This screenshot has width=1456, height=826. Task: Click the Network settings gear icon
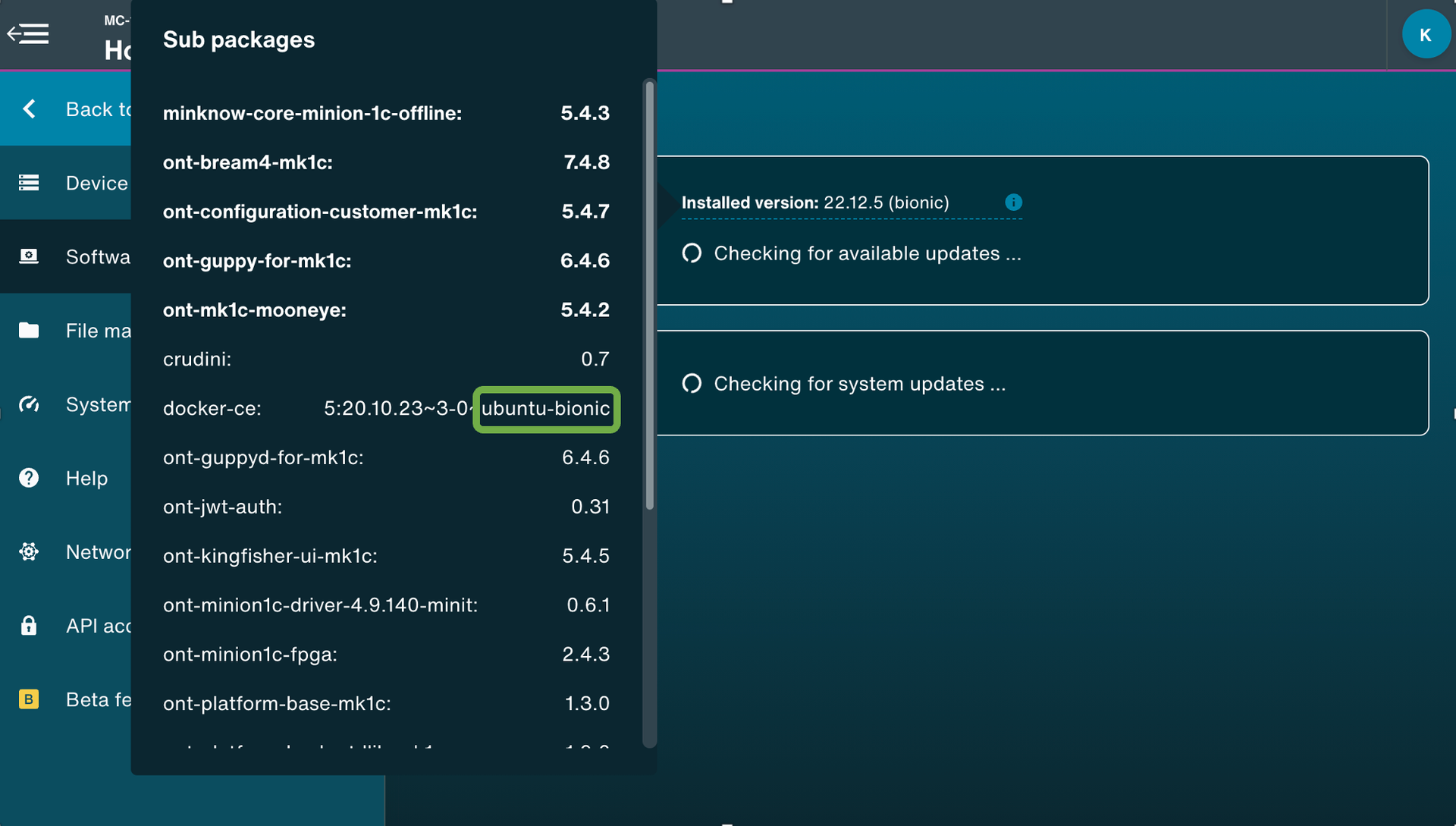(x=29, y=551)
